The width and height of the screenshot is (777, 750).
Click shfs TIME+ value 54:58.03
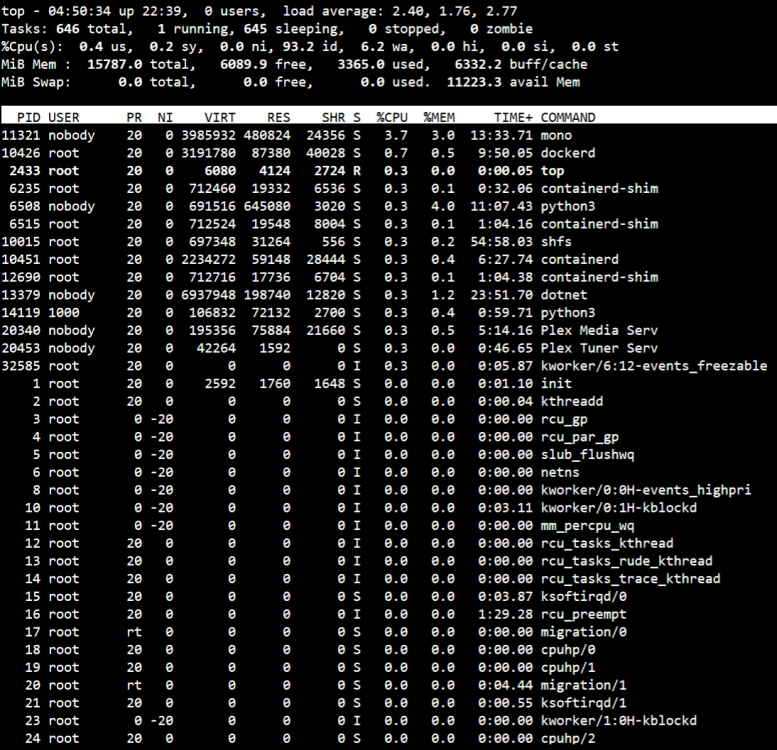pos(501,242)
